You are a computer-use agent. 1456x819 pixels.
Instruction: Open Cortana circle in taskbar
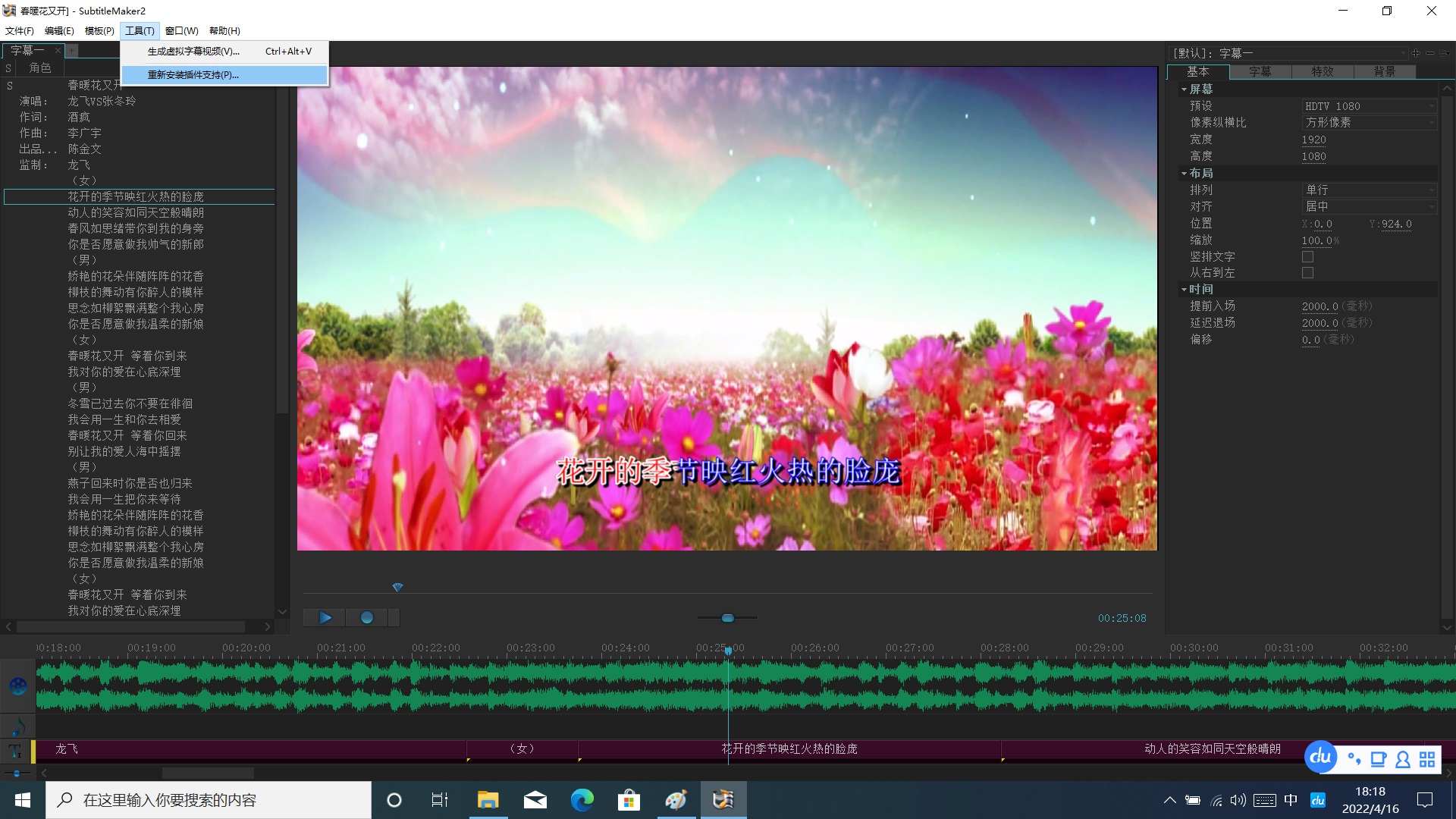(x=394, y=800)
